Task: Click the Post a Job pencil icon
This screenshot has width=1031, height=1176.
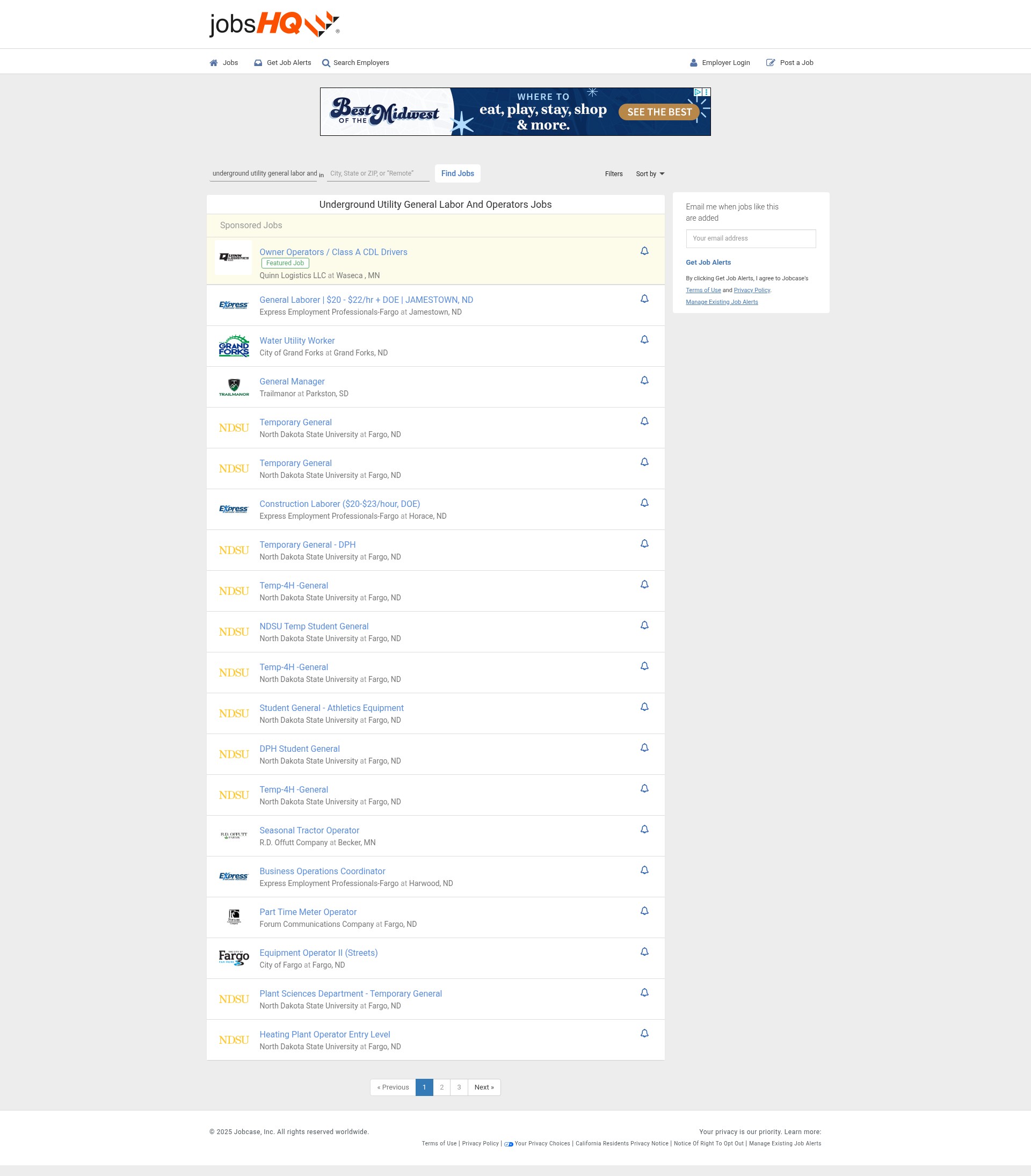Action: [771, 63]
